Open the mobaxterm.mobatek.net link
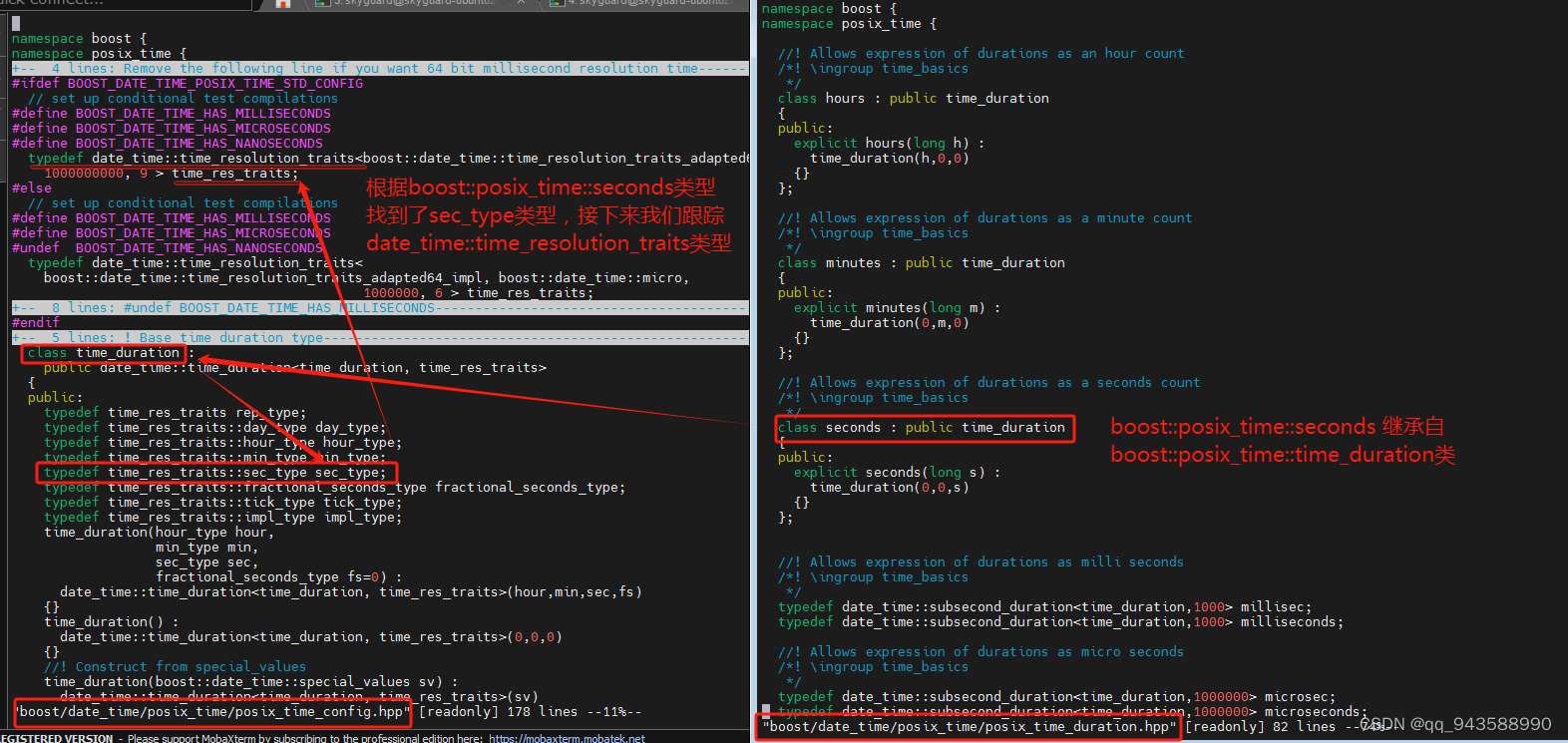 click(567, 738)
